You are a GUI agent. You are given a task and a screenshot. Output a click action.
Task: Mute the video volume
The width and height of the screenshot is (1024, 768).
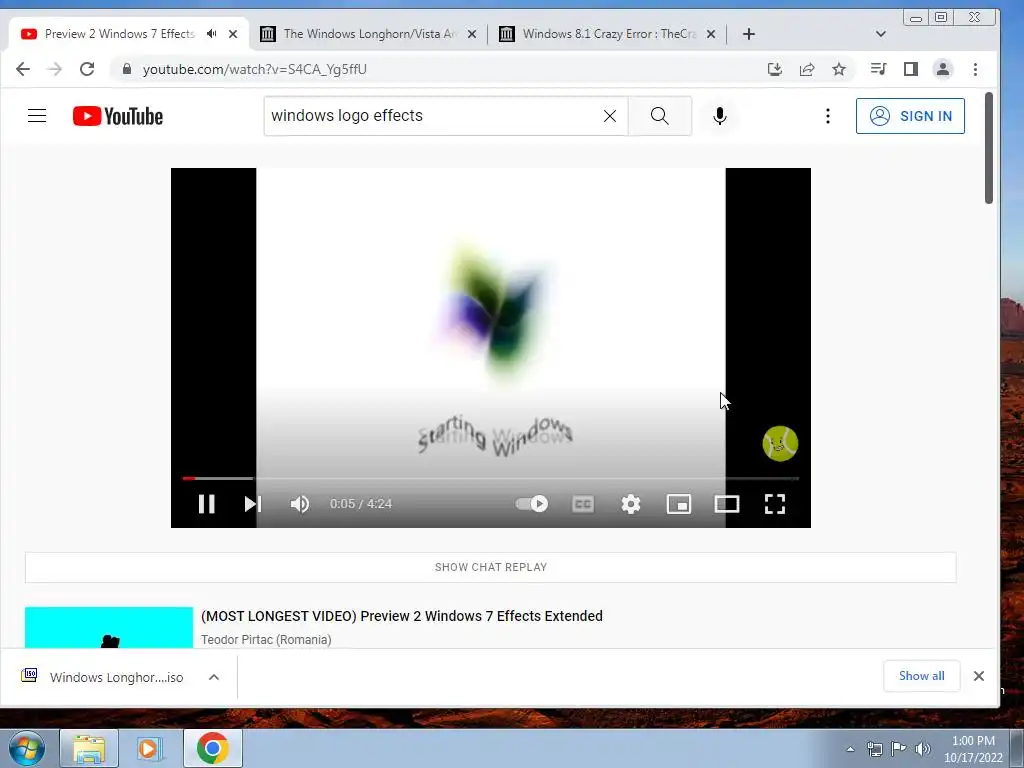[x=300, y=504]
